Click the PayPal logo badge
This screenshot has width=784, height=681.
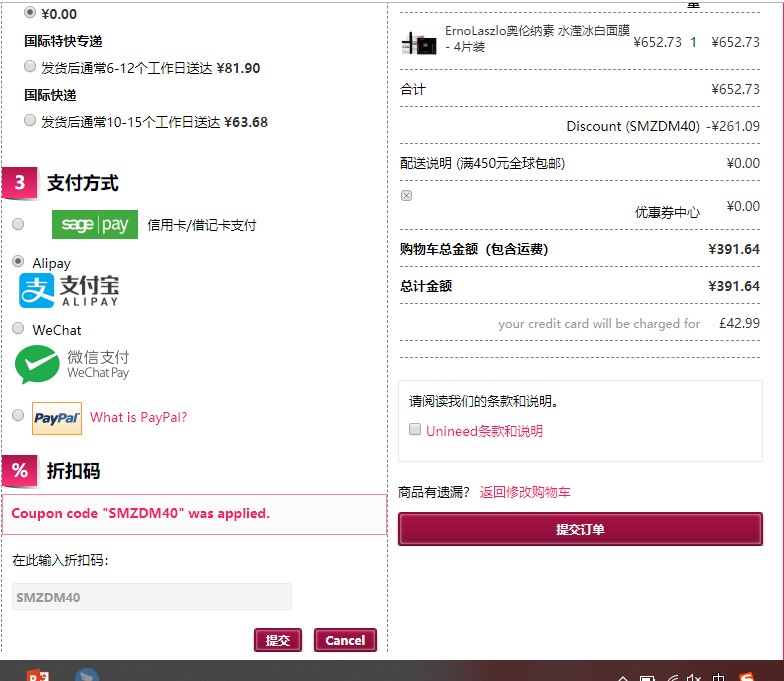[x=57, y=418]
